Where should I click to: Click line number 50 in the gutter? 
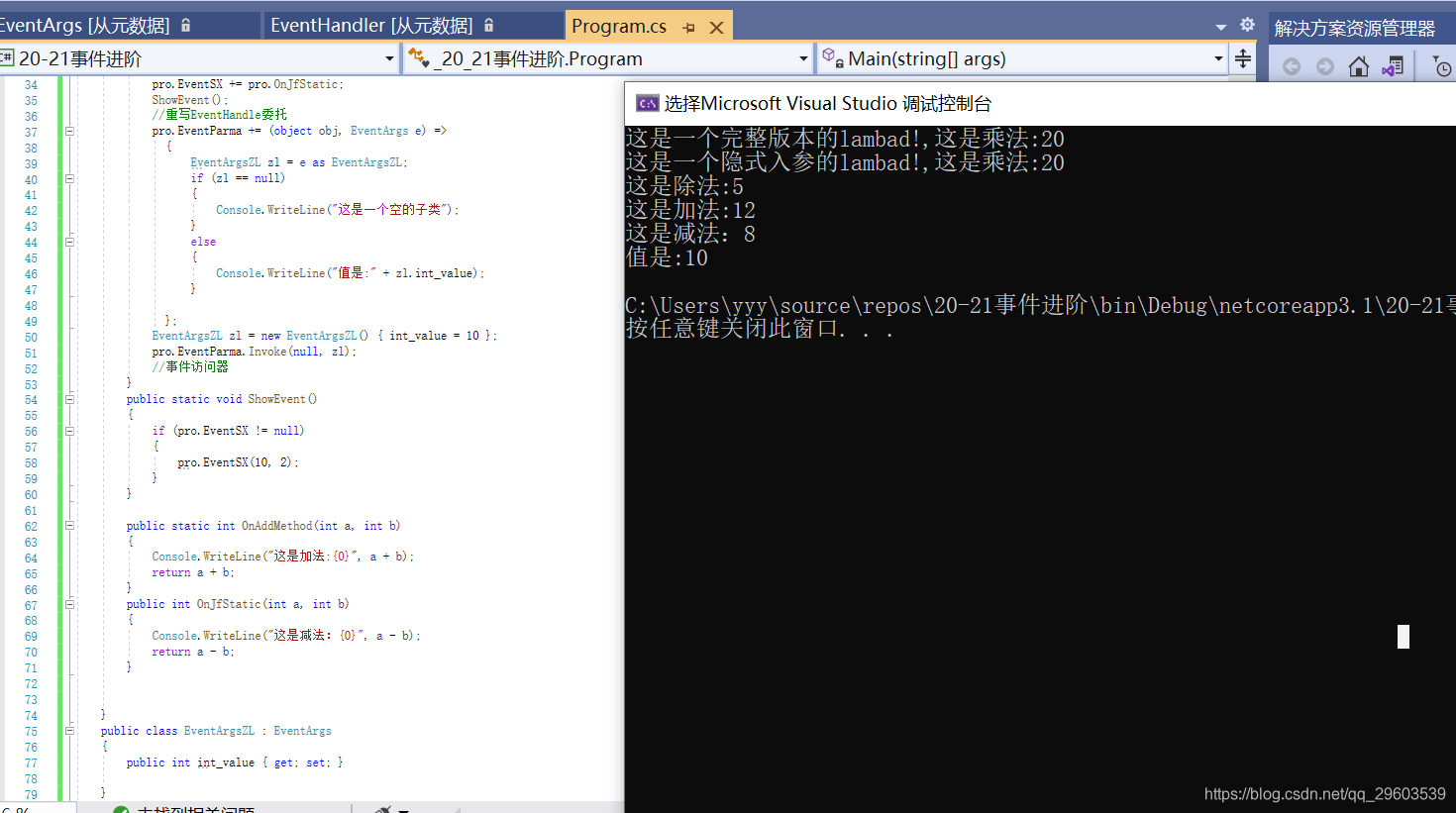[x=31, y=337]
